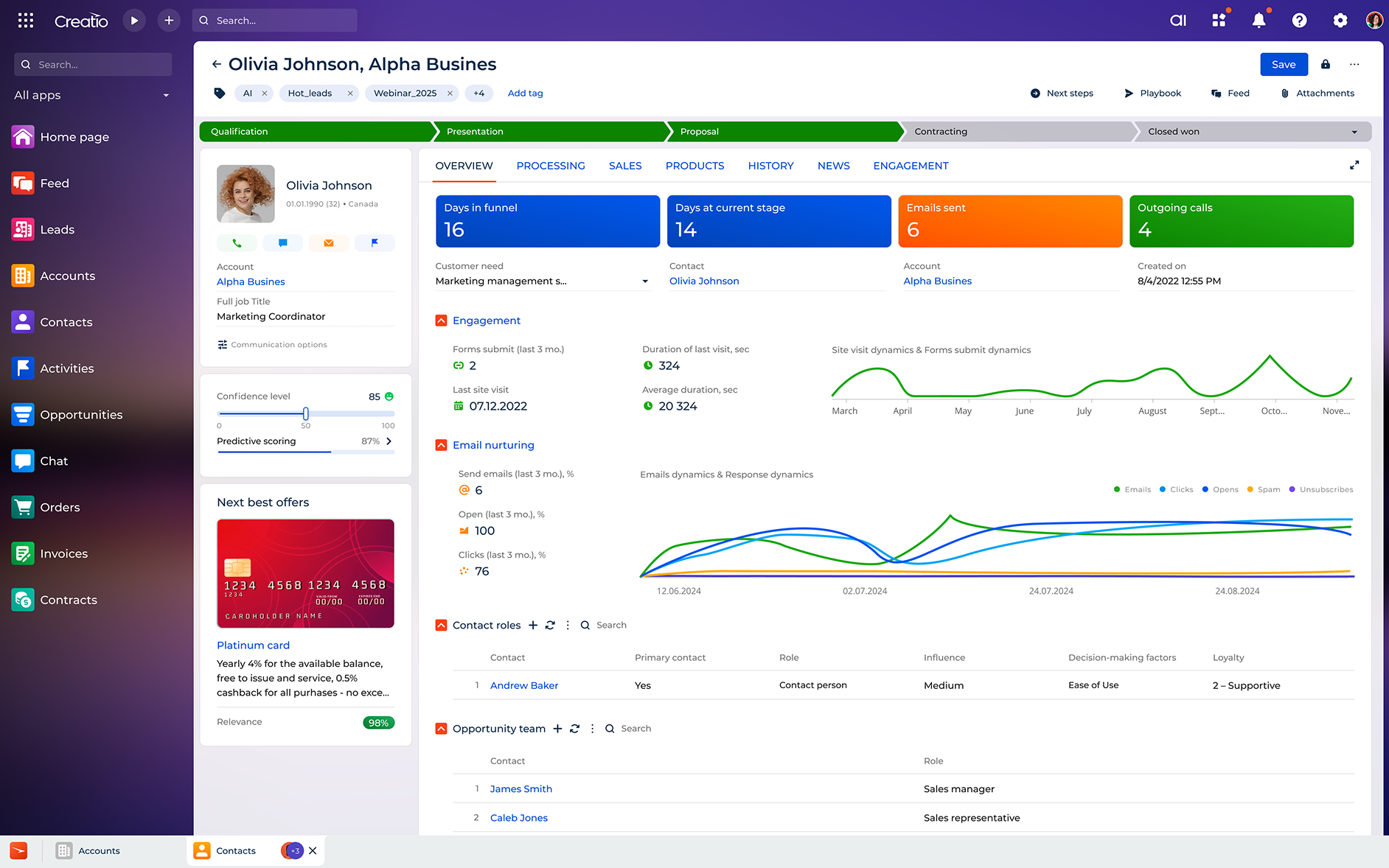Remove the Hot_leads tag
This screenshot has width=1389, height=868.
(x=350, y=93)
